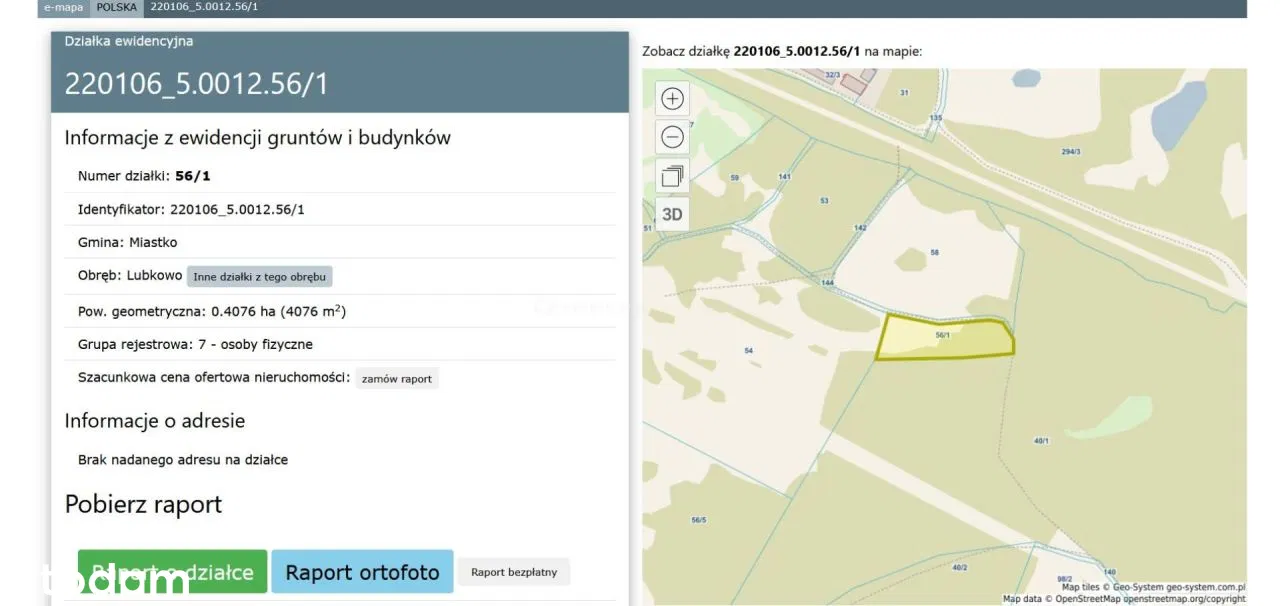Image resolution: width=1280 pixels, height=606 pixels.
Task: Open the POLSKA breadcrumb item
Action: [117, 7]
